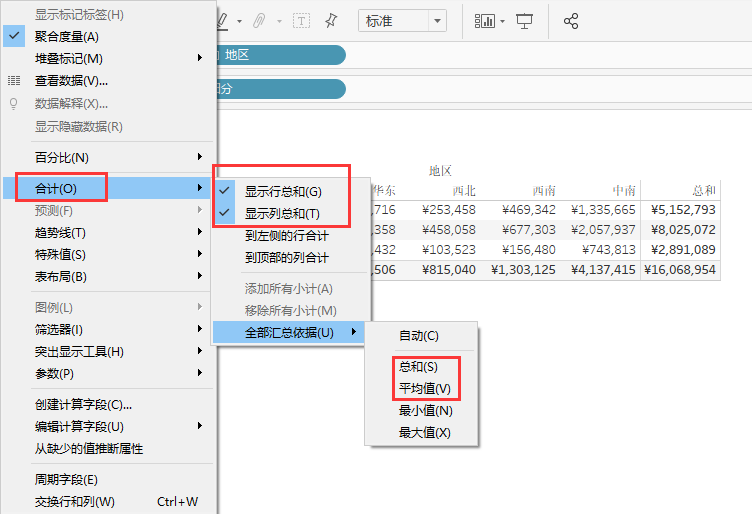This screenshot has height=514, width=752.
Task: Open dropdown arrow beside chart cards icon
Action: (502, 22)
